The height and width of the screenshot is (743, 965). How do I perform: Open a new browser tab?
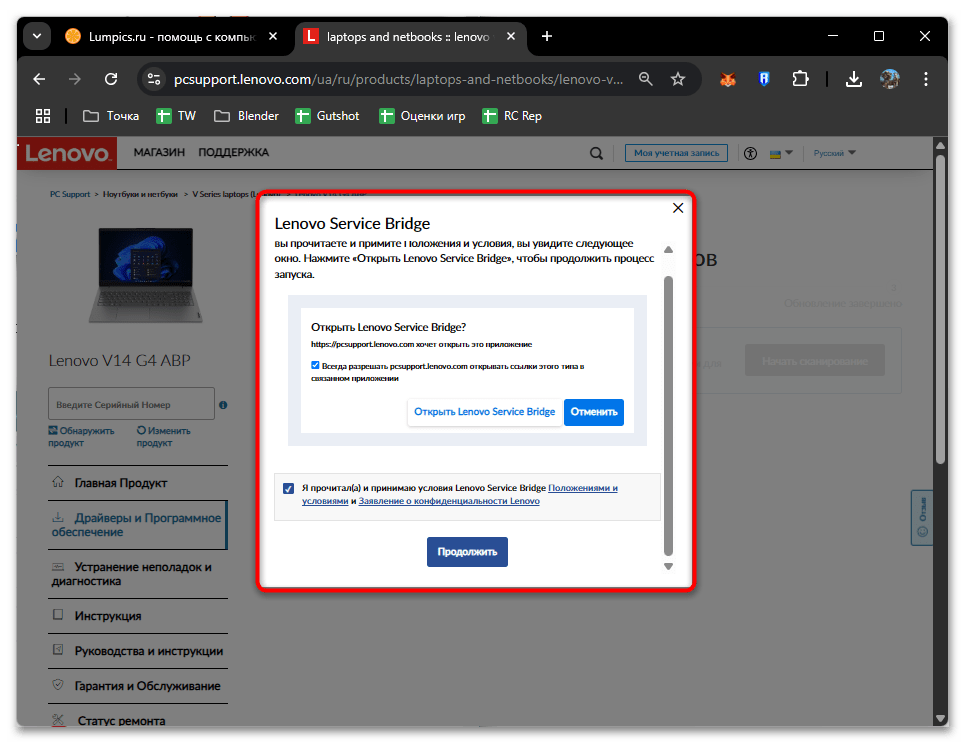pyautogui.click(x=547, y=36)
